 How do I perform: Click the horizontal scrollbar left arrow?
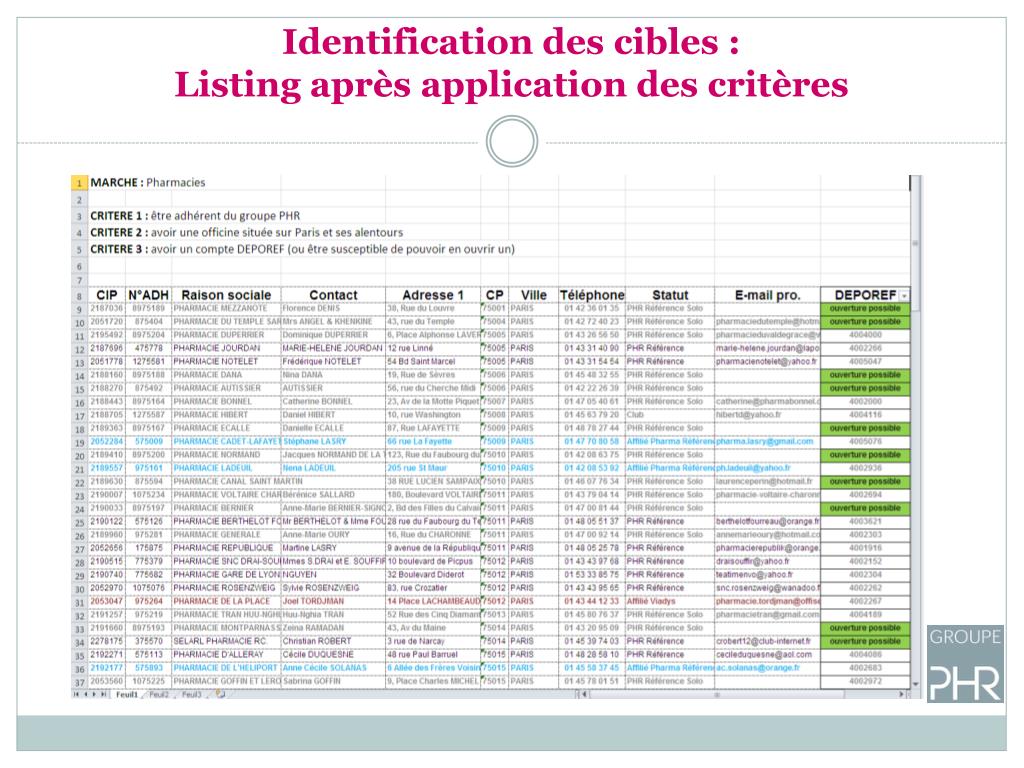tap(584, 695)
